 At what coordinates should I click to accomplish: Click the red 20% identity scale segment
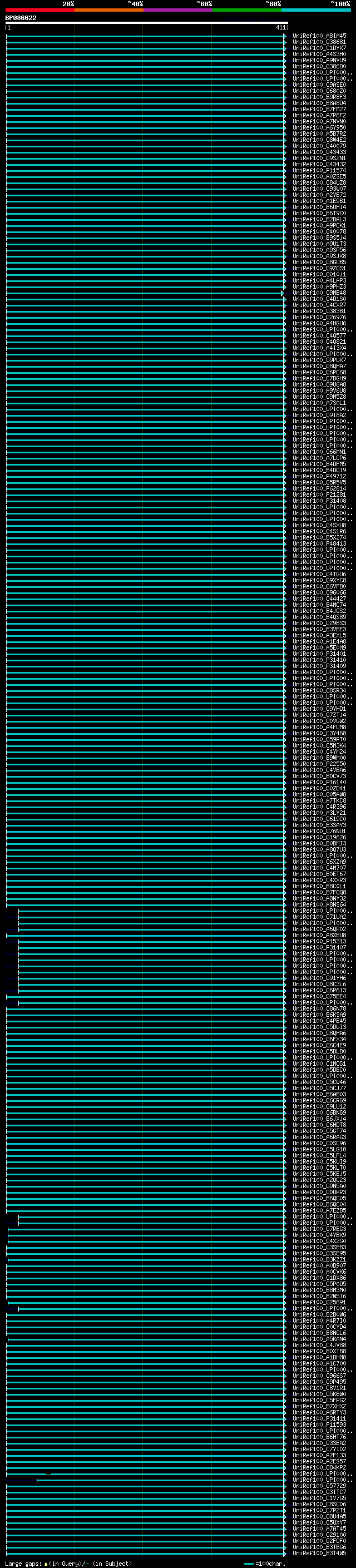(39, 11)
